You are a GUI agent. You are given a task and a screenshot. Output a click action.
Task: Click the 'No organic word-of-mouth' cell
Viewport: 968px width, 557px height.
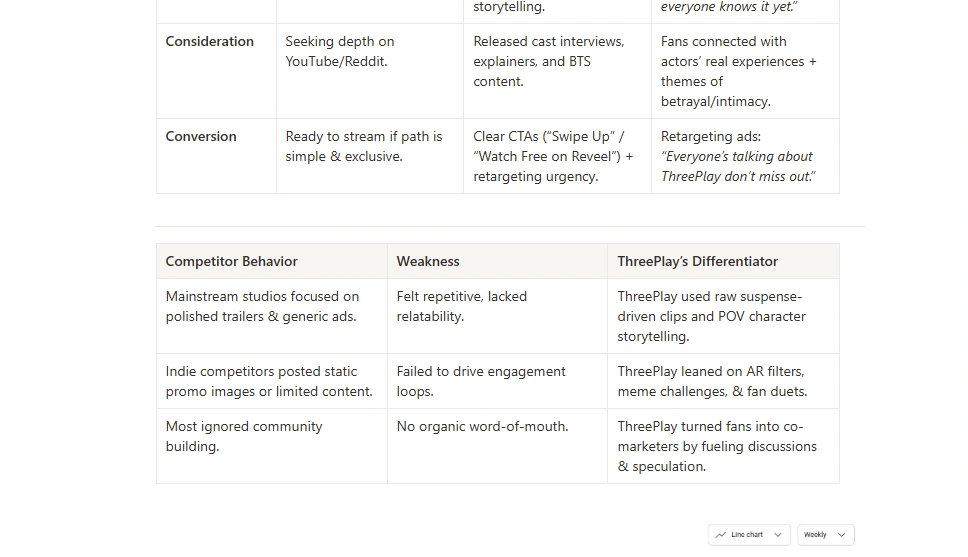click(x=497, y=446)
